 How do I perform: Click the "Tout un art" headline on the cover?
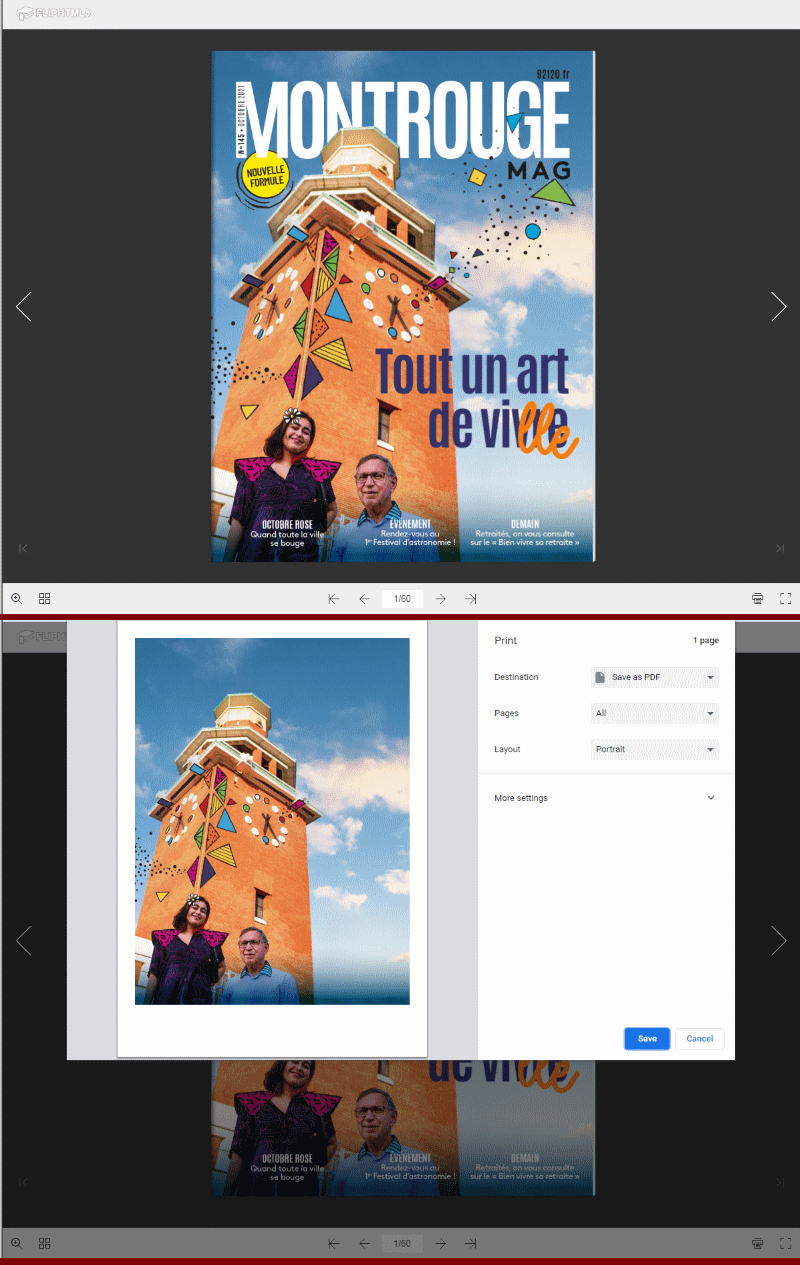471,370
